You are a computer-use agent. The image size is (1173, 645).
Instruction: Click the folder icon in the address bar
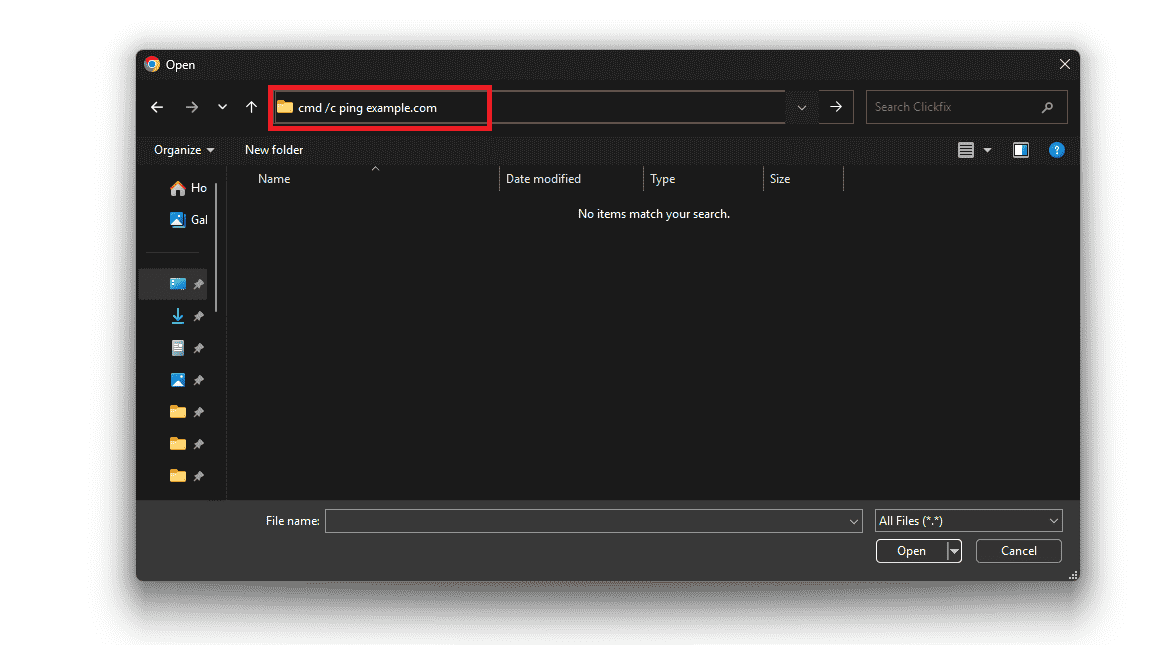(285, 107)
